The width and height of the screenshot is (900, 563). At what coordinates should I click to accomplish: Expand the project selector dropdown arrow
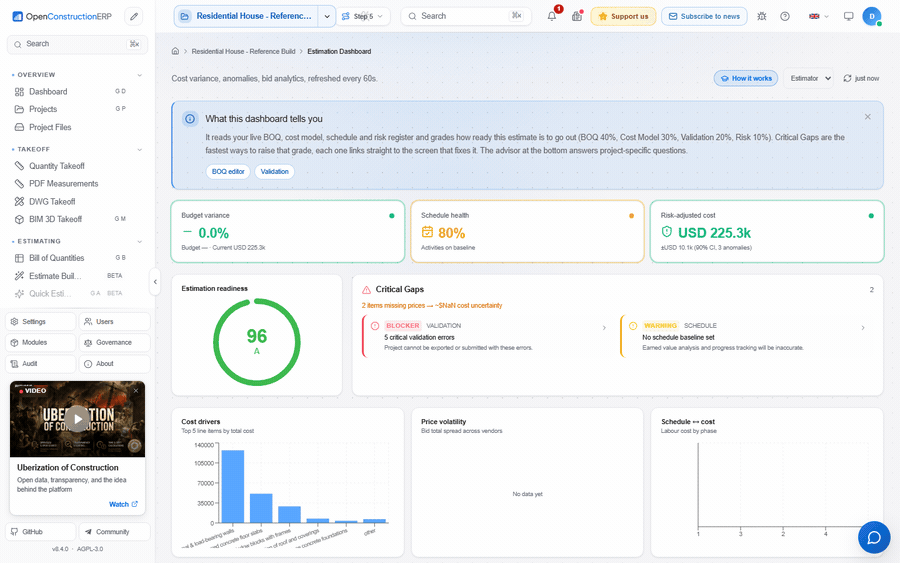pos(327,16)
